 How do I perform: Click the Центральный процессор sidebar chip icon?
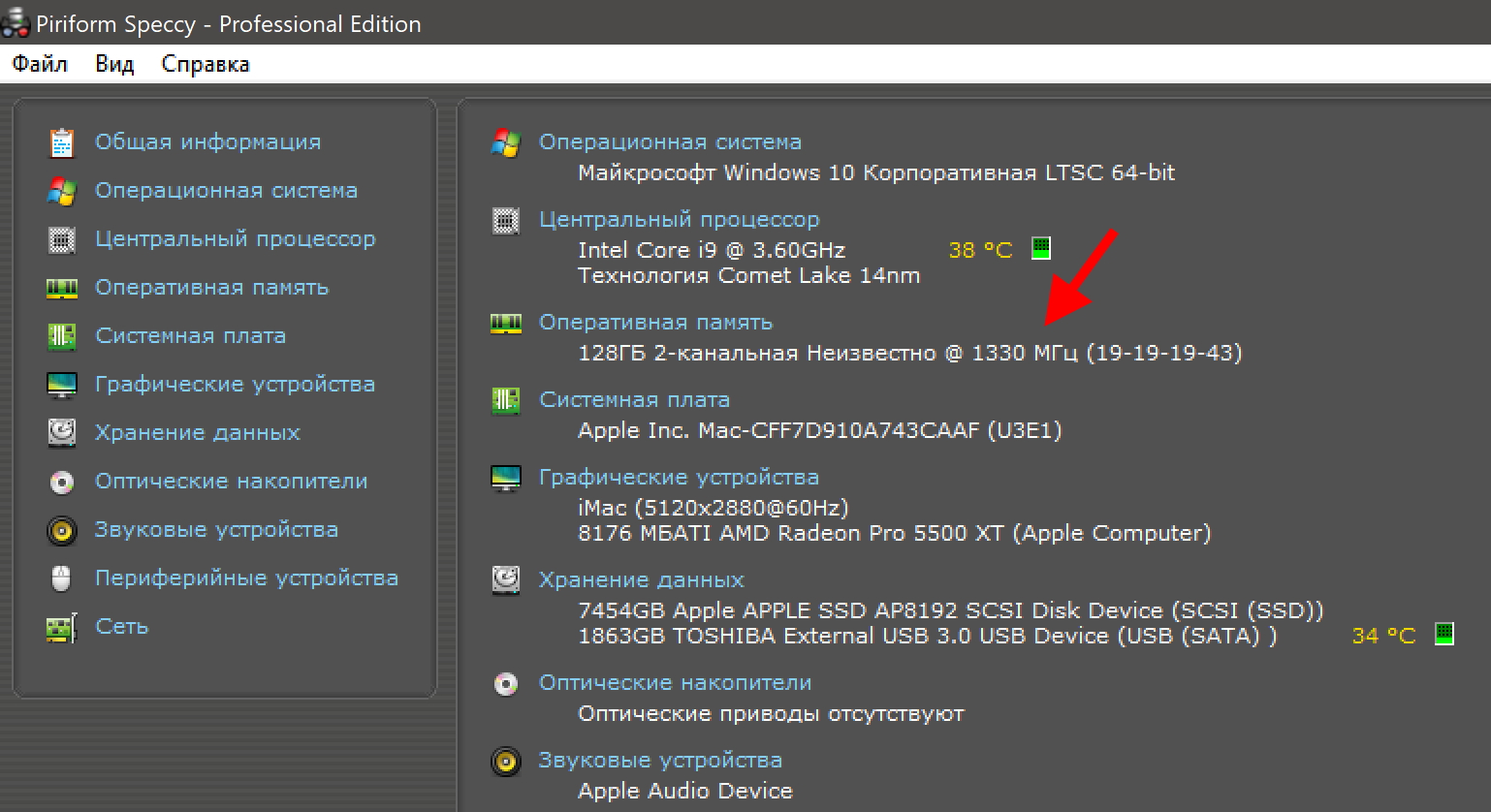62,239
